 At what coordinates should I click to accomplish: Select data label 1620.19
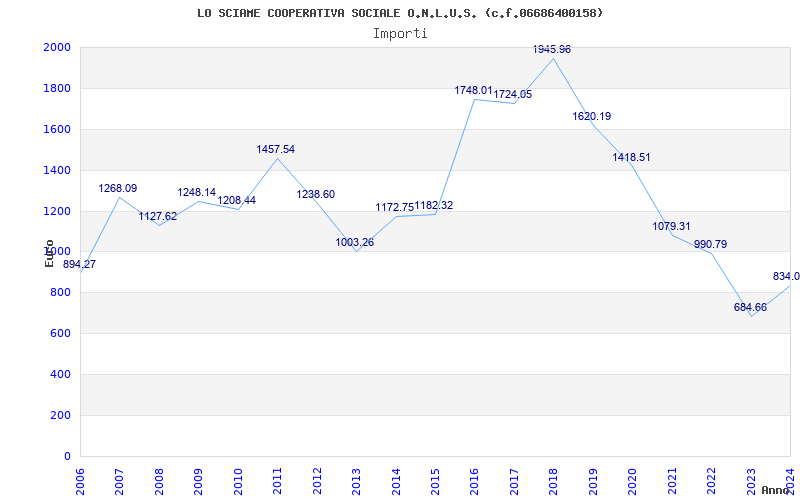(592, 116)
